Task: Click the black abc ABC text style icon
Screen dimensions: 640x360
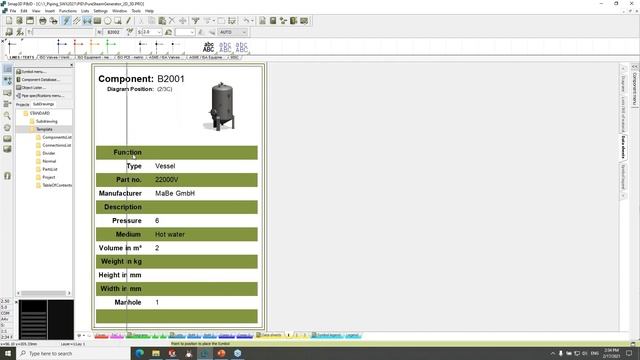Action: coord(208,47)
